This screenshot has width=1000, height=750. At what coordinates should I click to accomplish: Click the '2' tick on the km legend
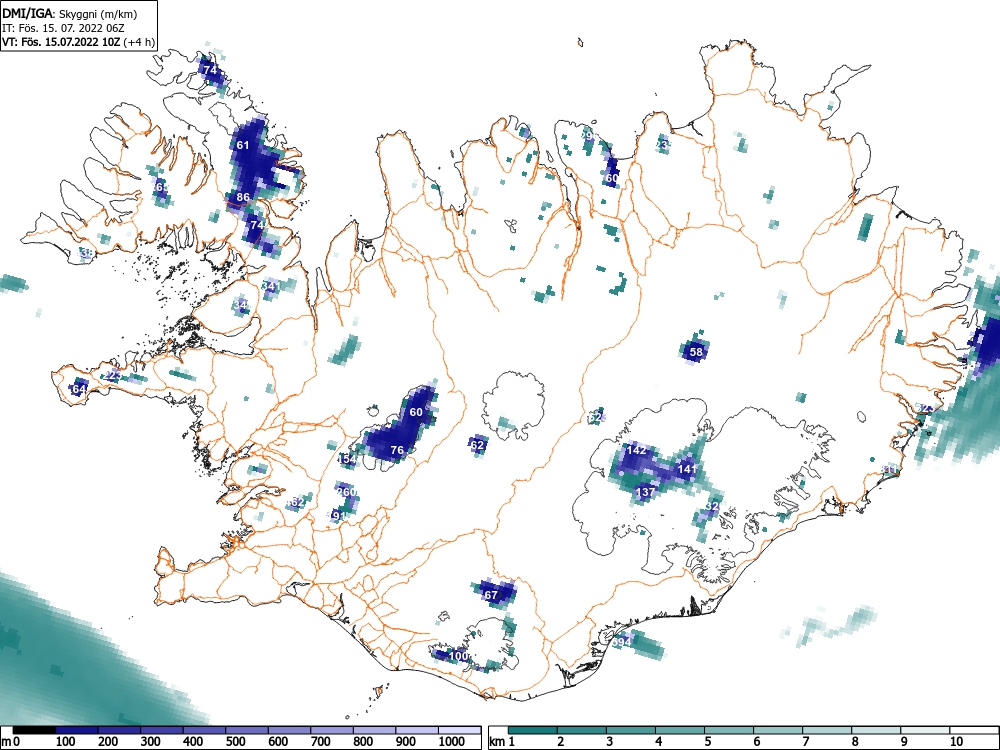point(561,742)
